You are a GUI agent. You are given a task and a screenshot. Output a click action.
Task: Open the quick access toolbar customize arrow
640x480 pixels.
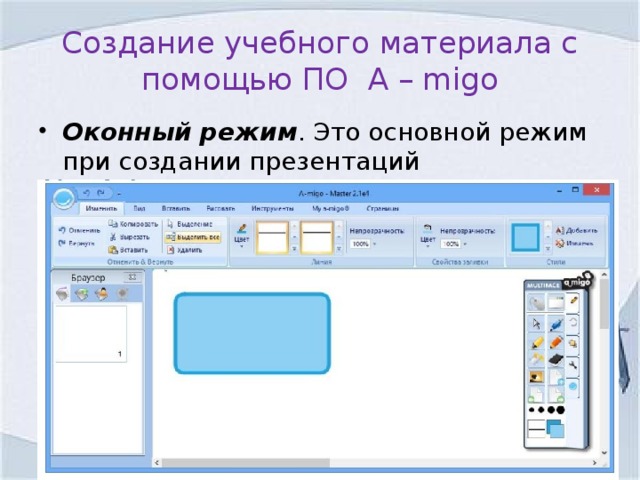coord(119,193)
